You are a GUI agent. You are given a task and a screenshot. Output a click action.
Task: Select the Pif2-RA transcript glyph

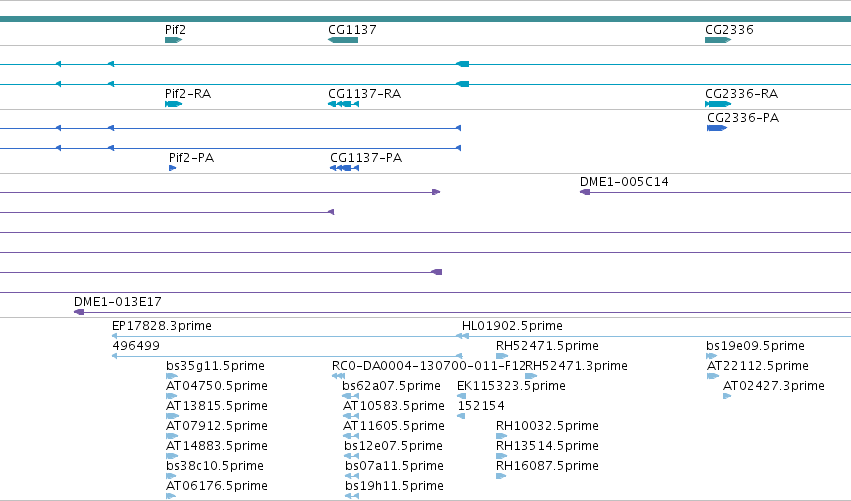(174, 104)
